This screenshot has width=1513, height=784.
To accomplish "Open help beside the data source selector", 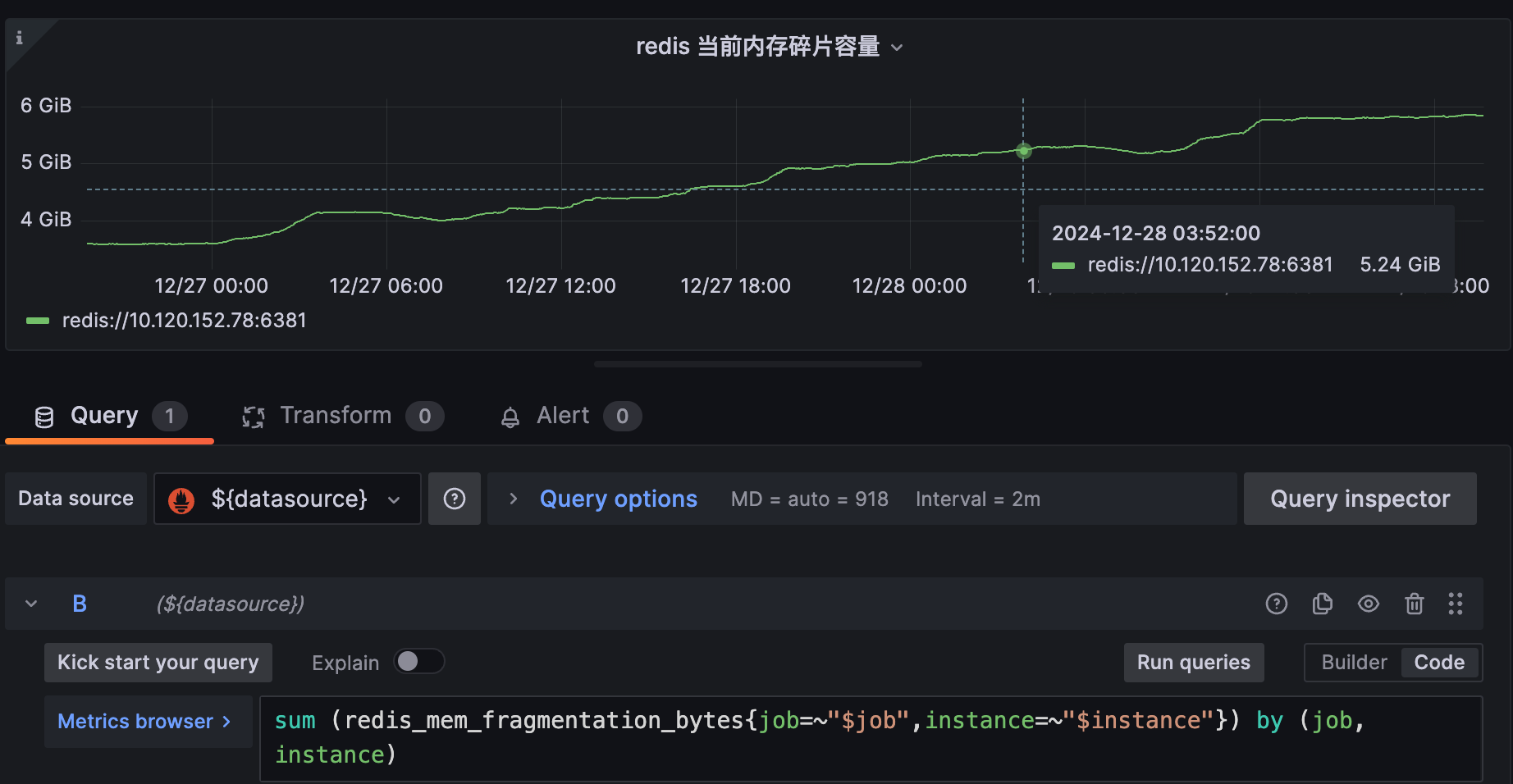I will tap(455, 499).
